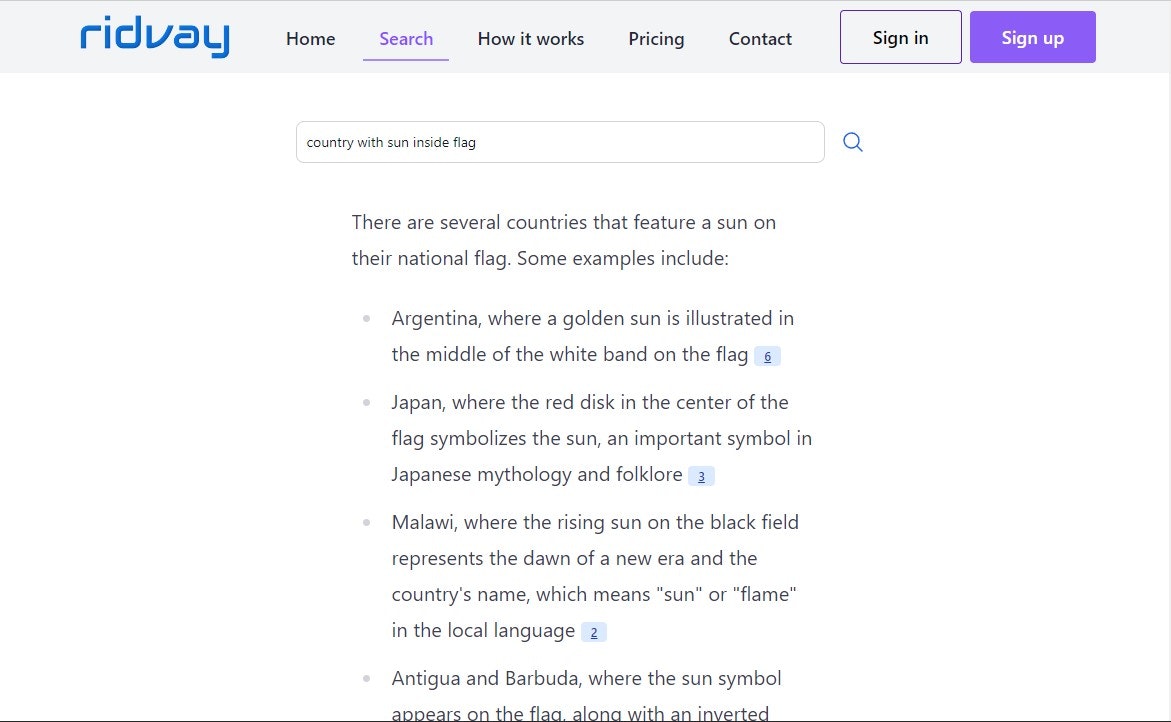Click the text 'Japan, where the red disk'
The height and width of the screenshot is (722, 1171).
pos(503,402)
